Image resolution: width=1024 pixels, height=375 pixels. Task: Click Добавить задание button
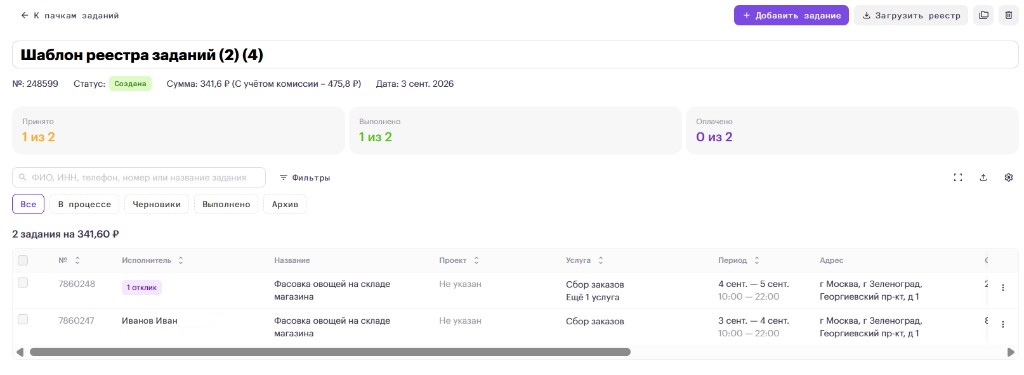792,15
